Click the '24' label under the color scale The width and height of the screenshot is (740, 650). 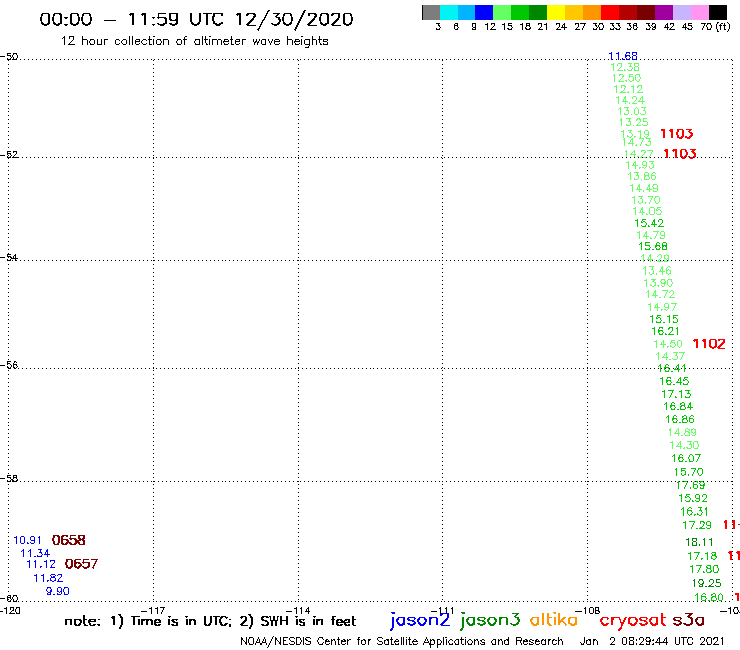point(561,27)
